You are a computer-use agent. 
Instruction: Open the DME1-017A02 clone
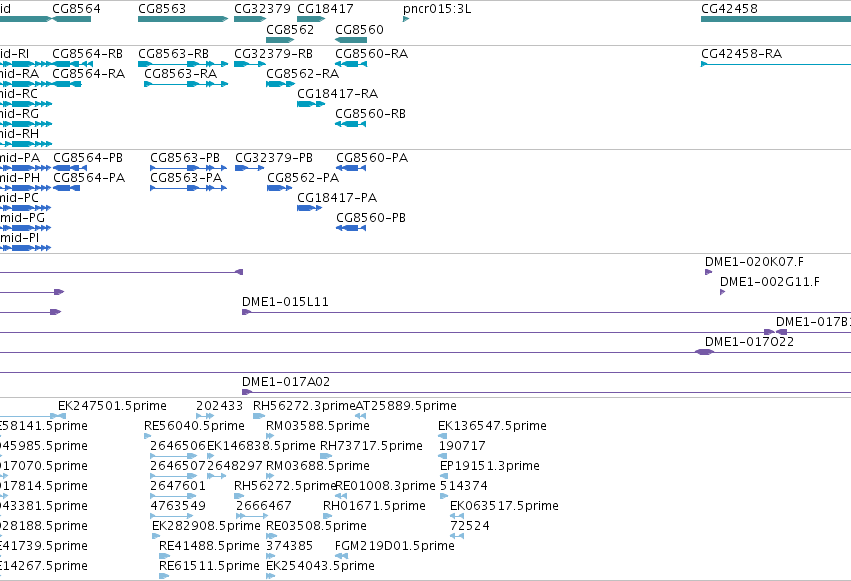click(547, 392)
